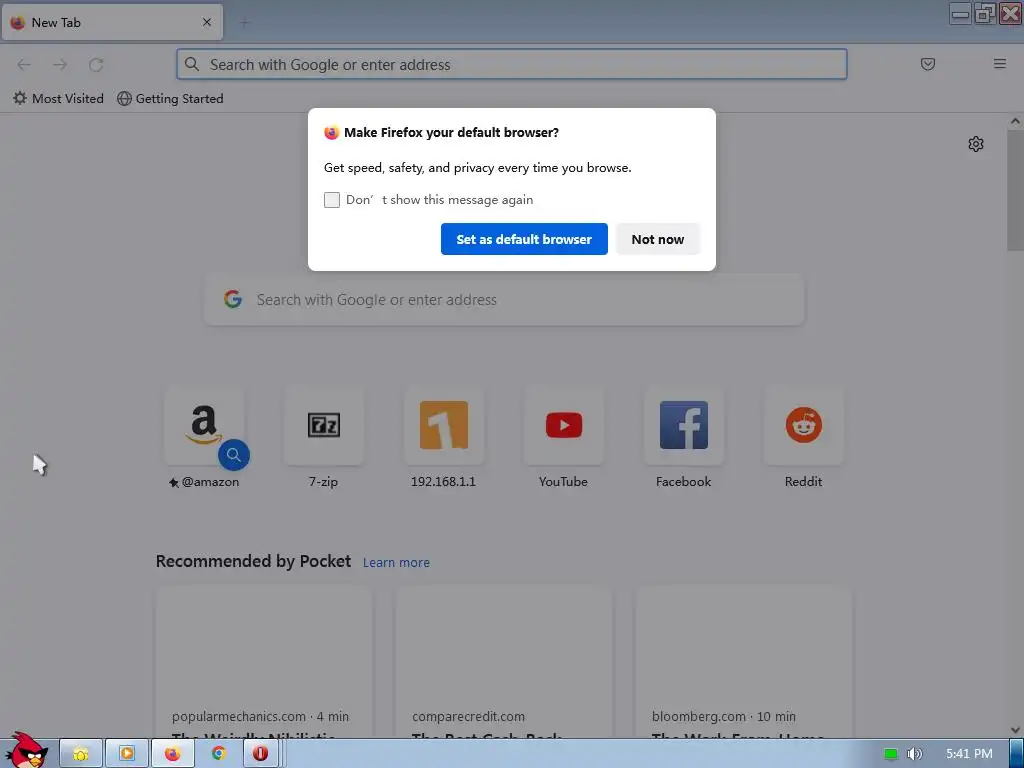This screenshot has height=768, width=1024.
Task: Click the Set as default browser button
Action: tap(524, 239)
